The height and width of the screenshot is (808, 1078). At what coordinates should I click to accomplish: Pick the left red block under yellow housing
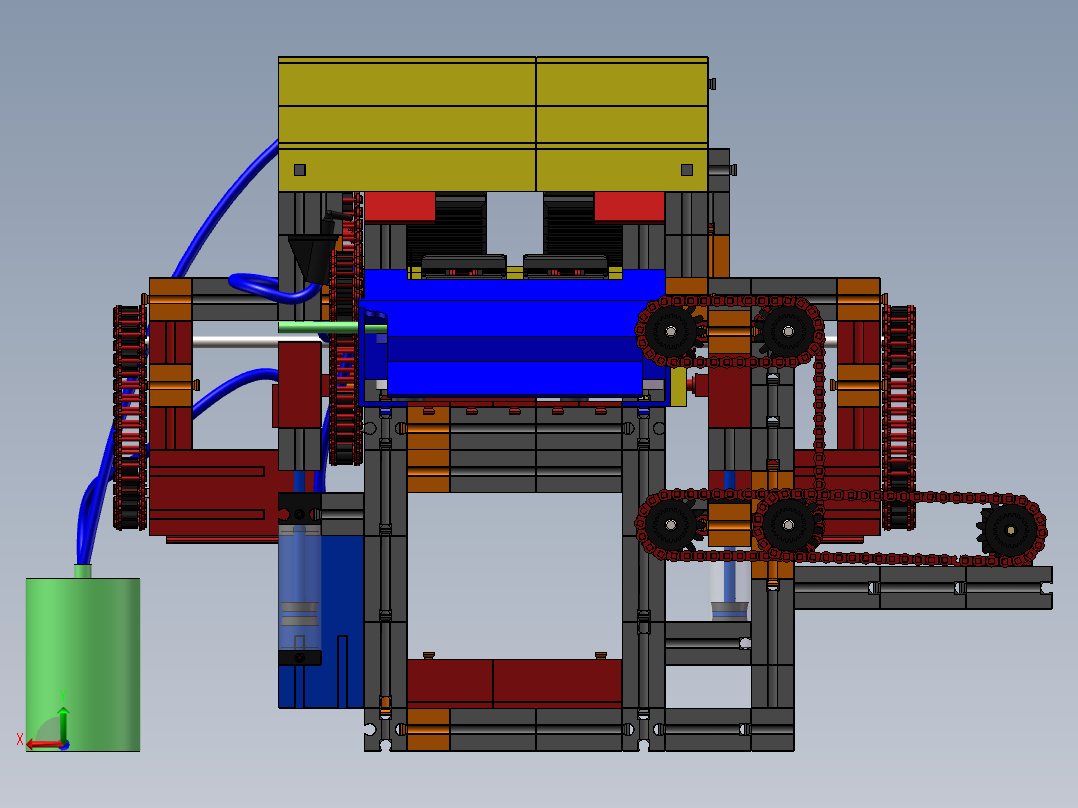click(399, 206)
